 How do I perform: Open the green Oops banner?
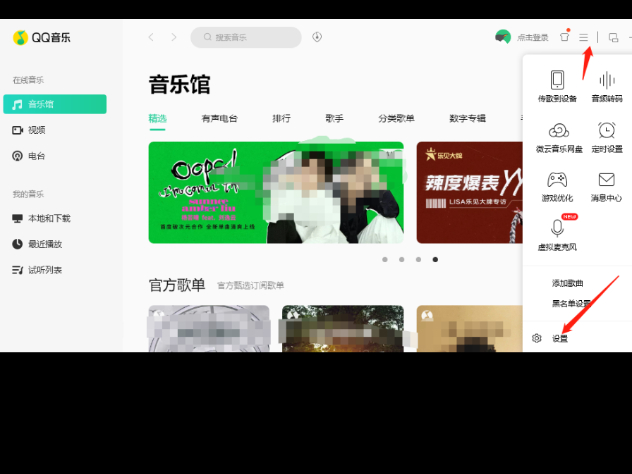276,192
